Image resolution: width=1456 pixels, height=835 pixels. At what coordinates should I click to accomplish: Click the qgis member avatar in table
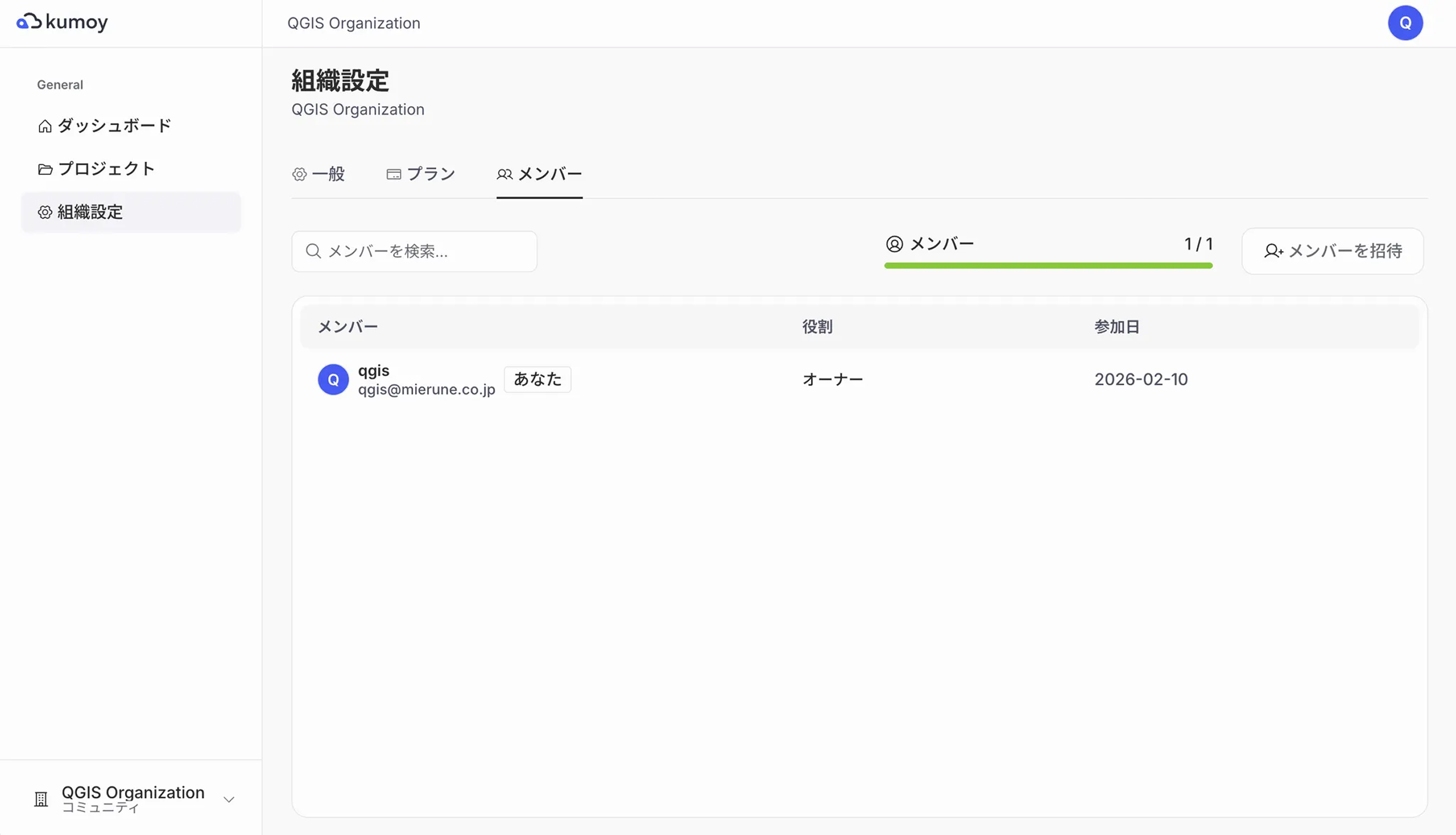tap(333, 380)
